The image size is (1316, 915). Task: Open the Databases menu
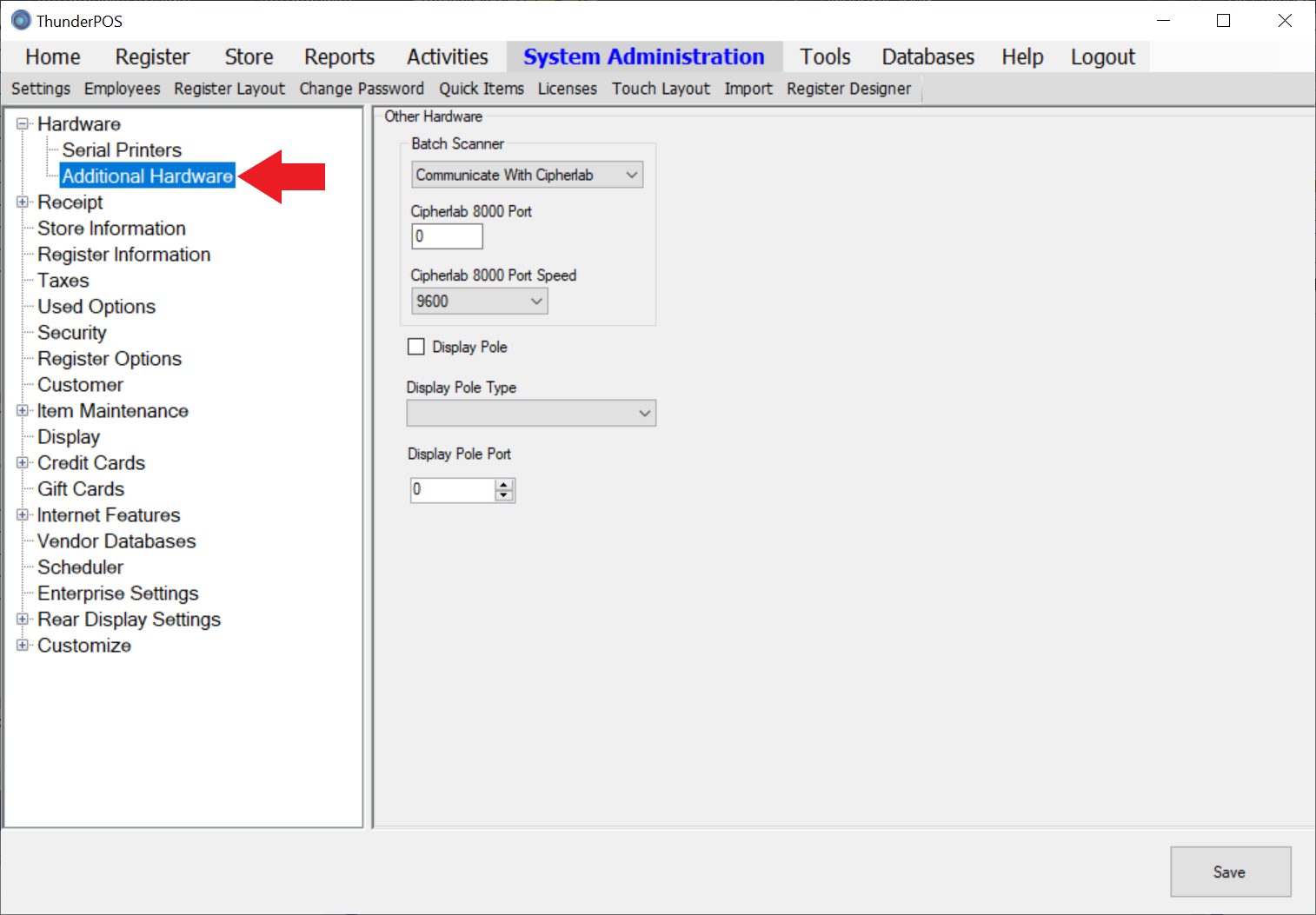pos(927,57)
